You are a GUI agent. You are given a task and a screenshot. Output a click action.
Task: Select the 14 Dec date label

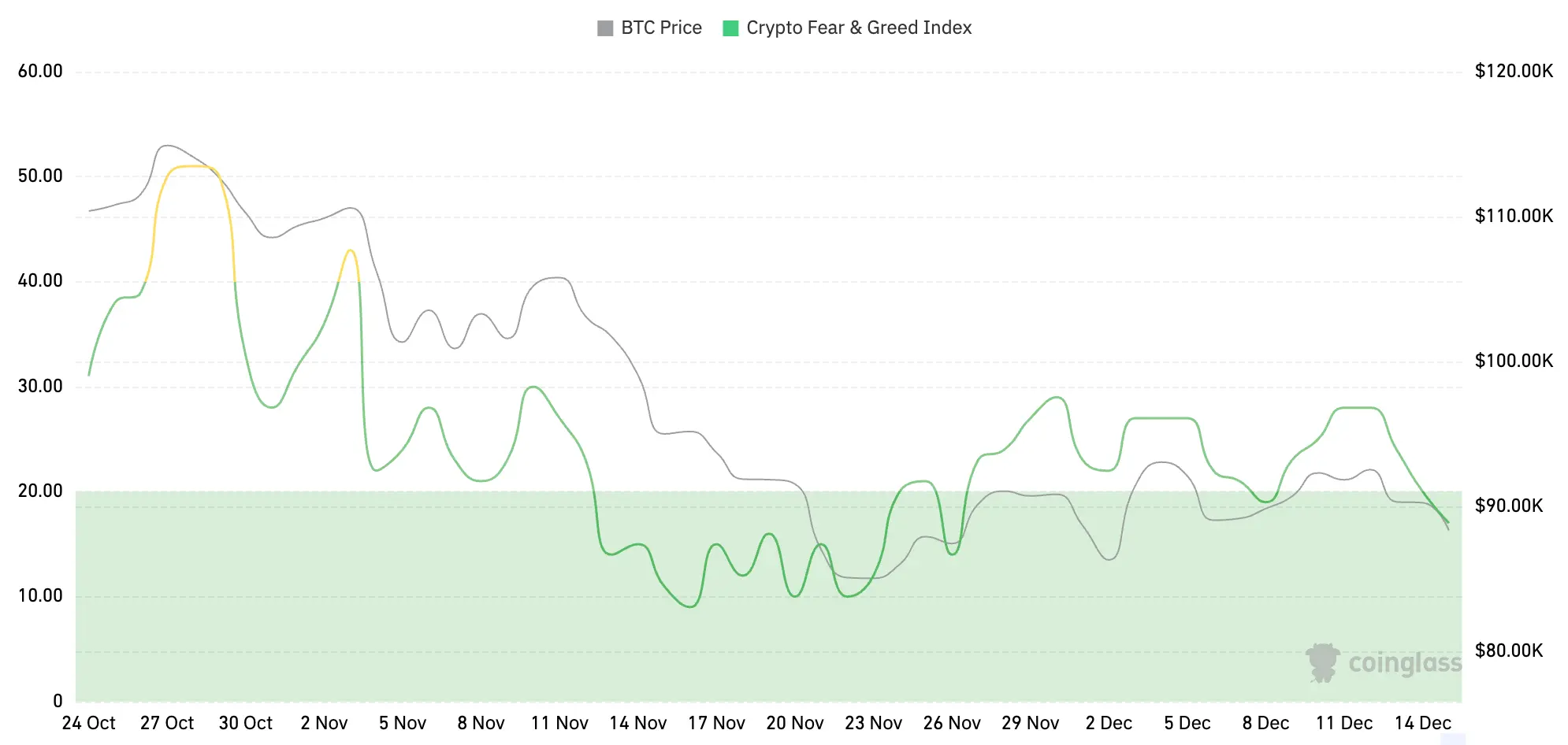click(x=1422, y=723)
